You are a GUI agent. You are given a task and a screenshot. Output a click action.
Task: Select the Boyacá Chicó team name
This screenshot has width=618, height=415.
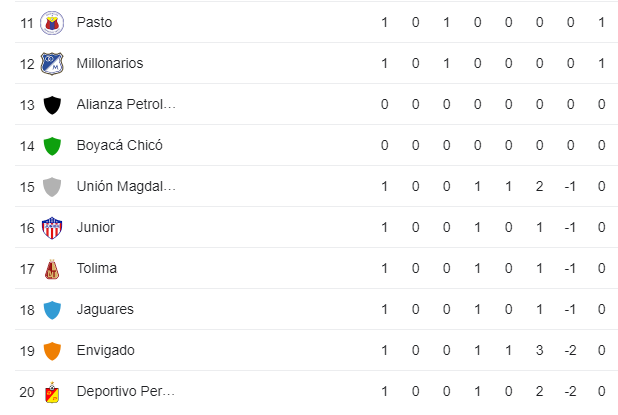[x=119, y=145]
